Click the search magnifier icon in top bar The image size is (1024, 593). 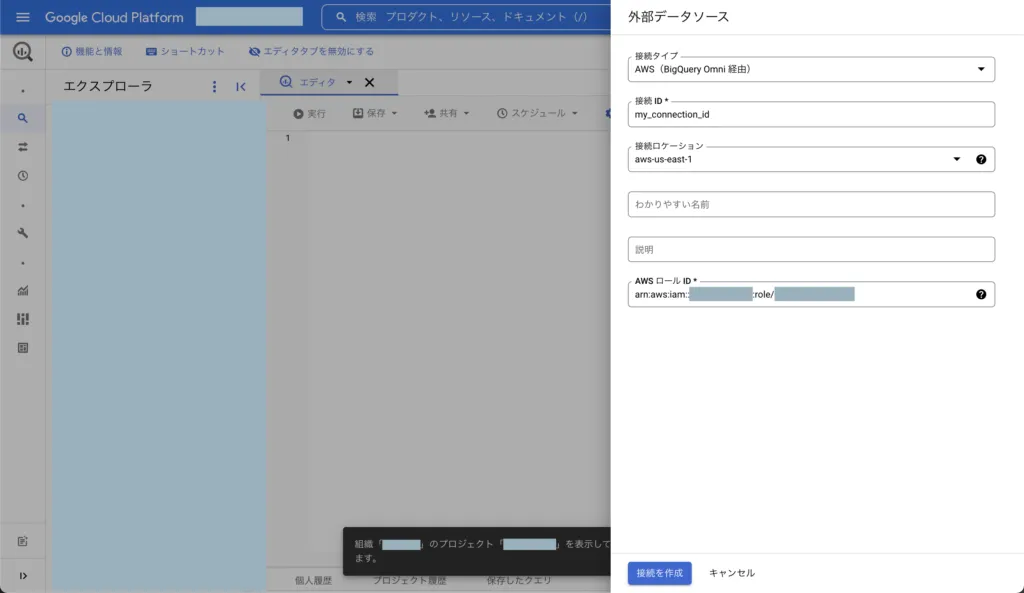point(341,17)
